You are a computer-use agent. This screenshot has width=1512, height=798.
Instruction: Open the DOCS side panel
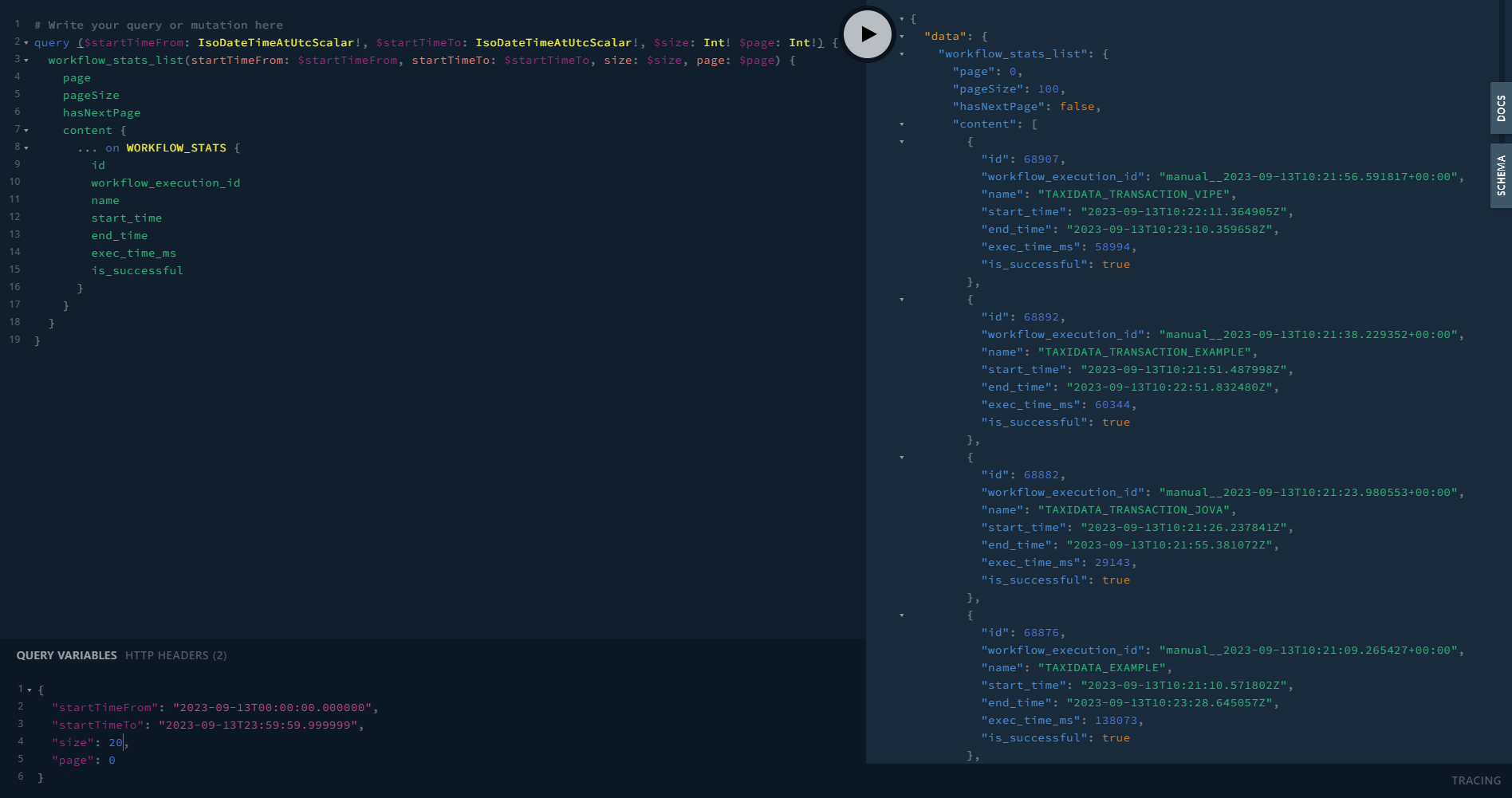point(1500,108)
